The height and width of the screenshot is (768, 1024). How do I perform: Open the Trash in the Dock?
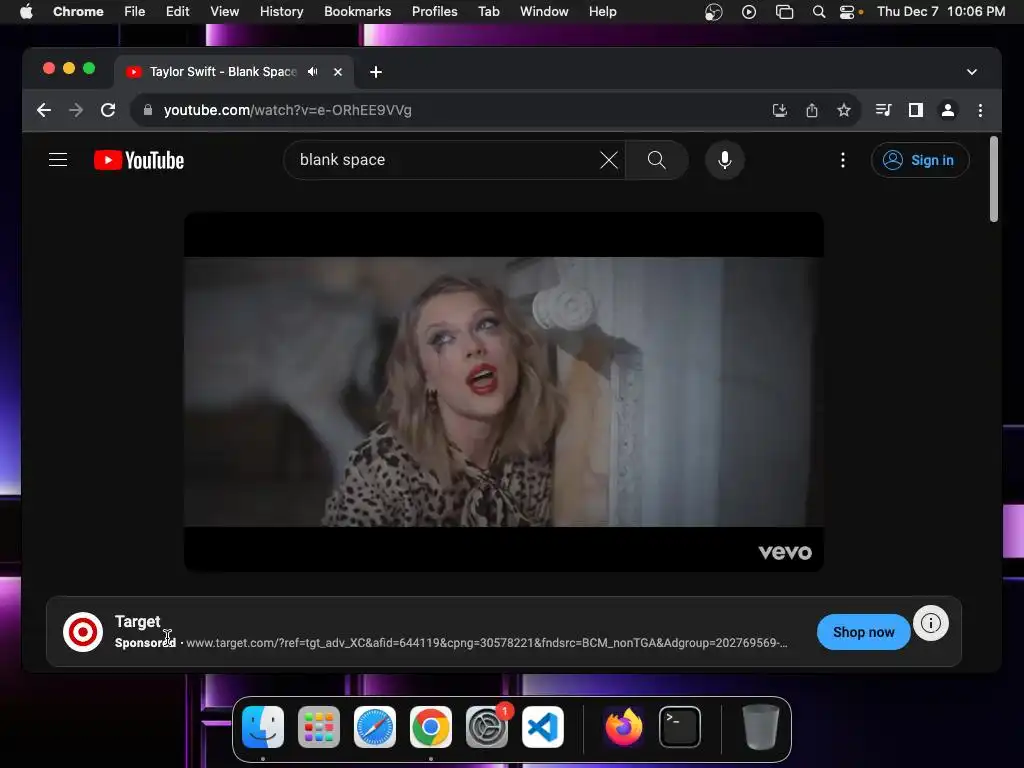point(760,727)
